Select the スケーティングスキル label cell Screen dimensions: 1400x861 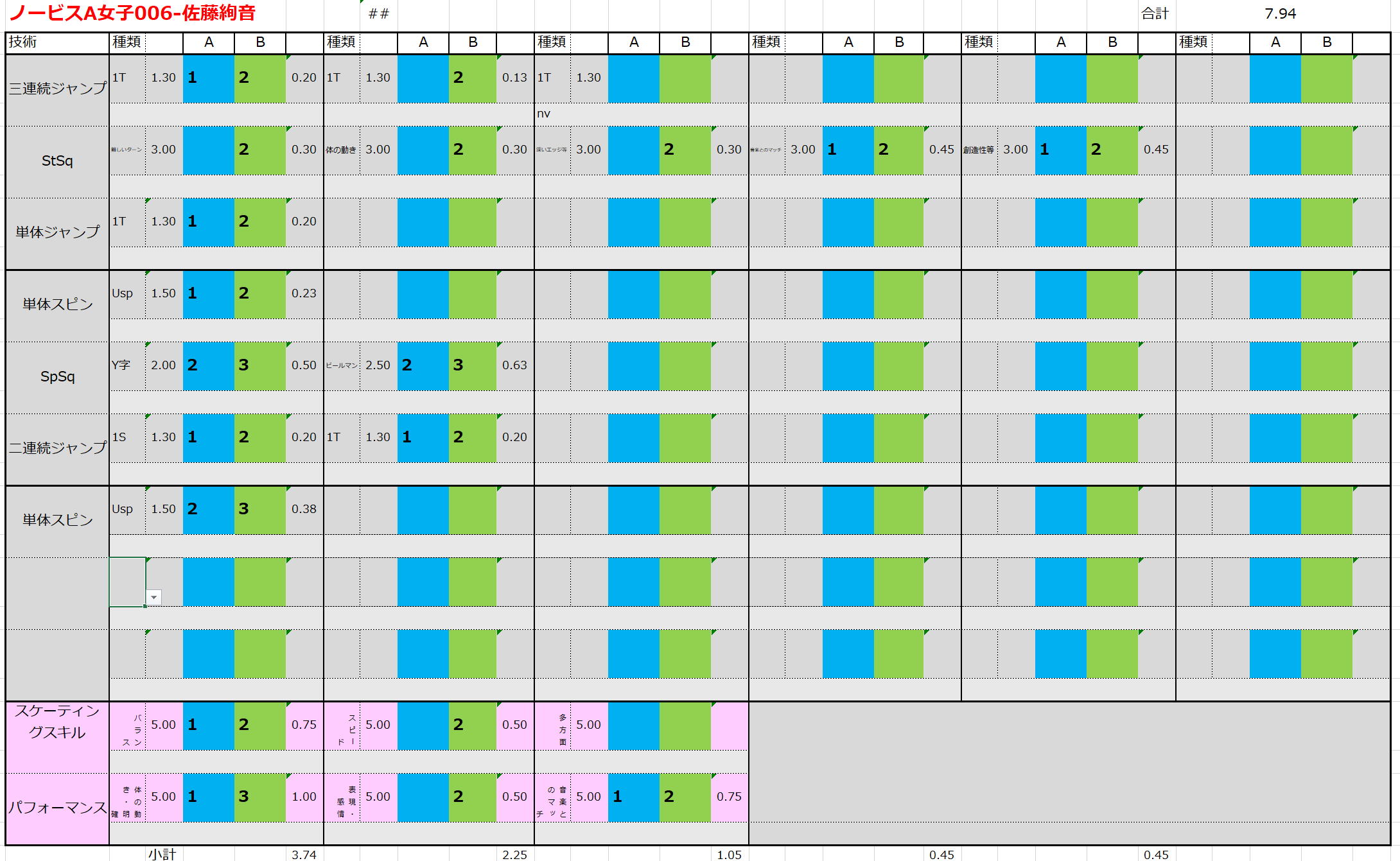point(57,722)
